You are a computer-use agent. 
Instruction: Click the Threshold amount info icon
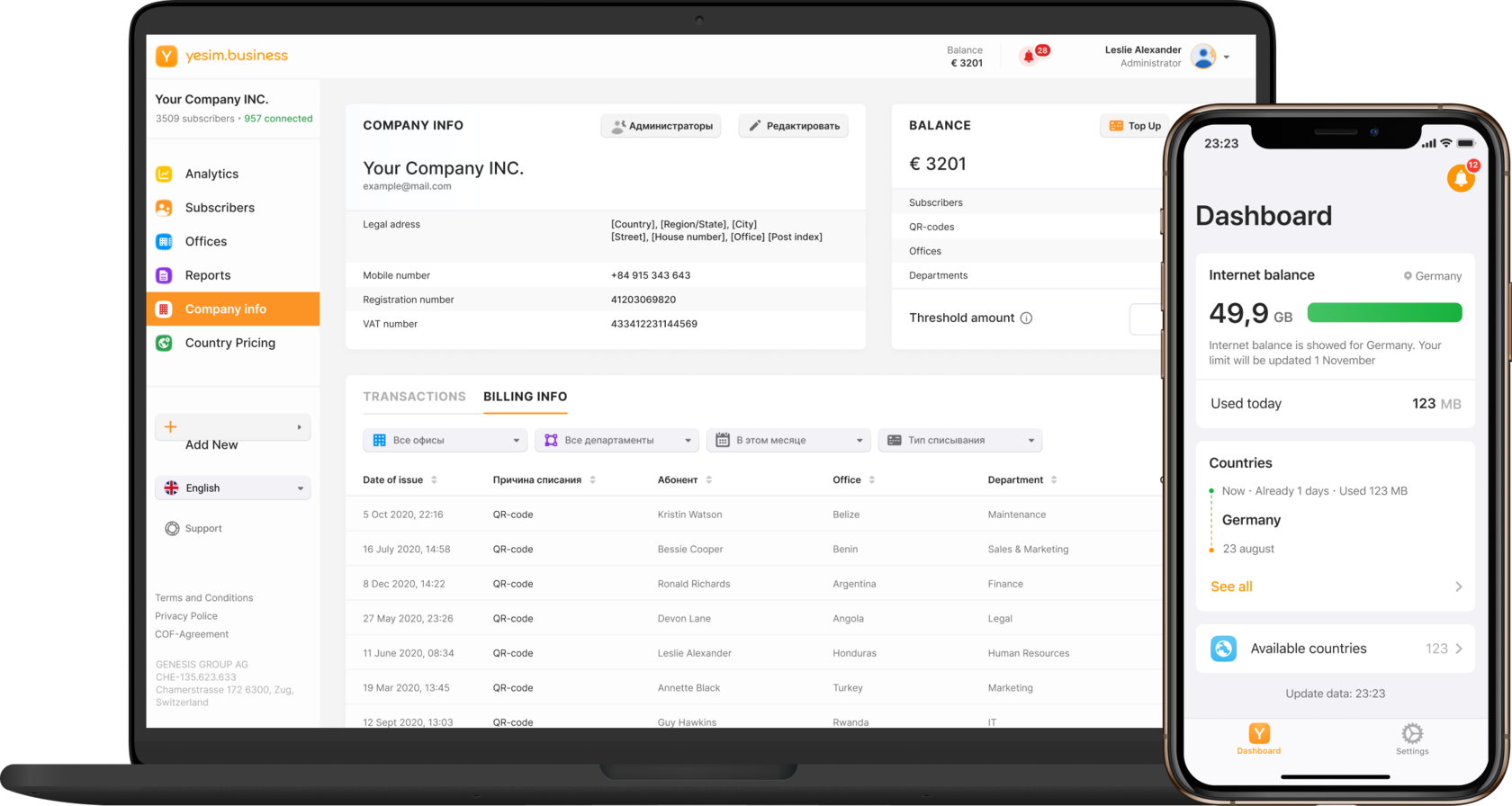[1026, 318]
